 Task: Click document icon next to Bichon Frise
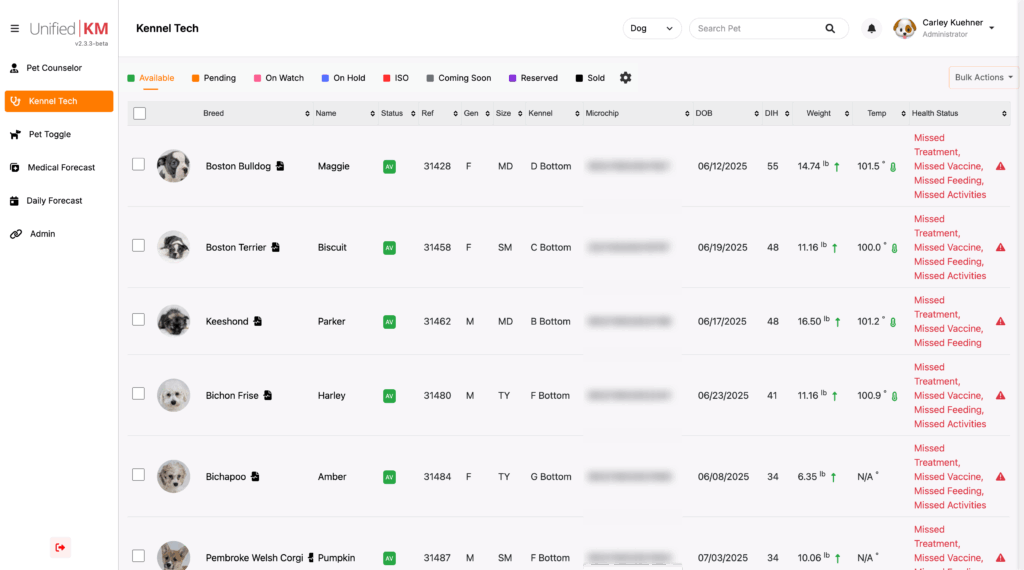[x=268, y=395]
